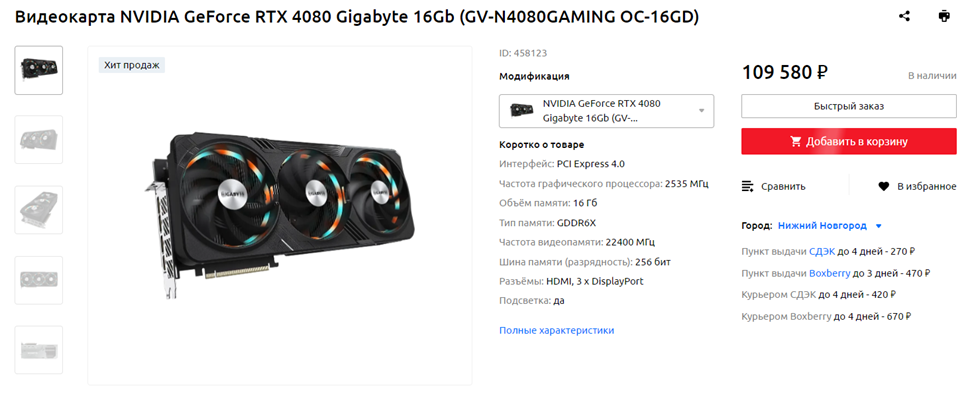View the third angled card thumbnail
This screenshot has width=974, height=404.
tap(39, 210)
